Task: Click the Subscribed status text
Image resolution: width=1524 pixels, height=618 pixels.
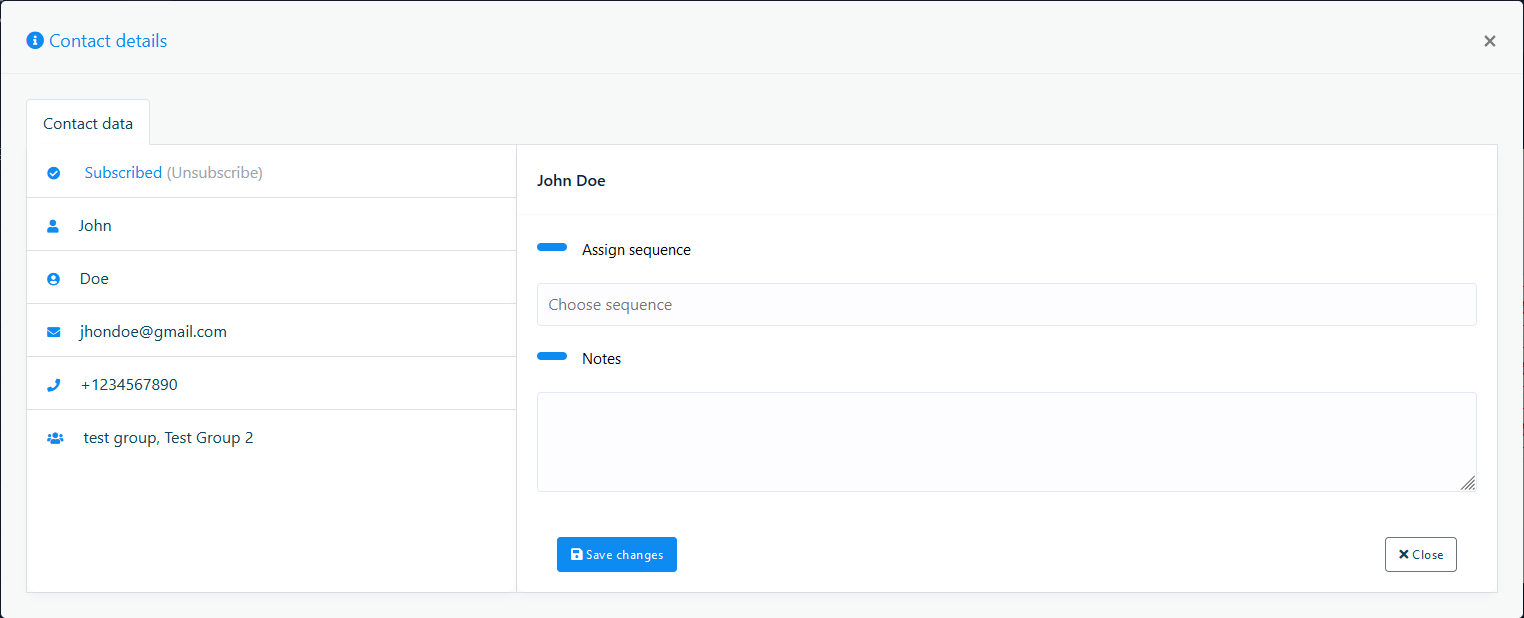Action: tap(123, 173)
